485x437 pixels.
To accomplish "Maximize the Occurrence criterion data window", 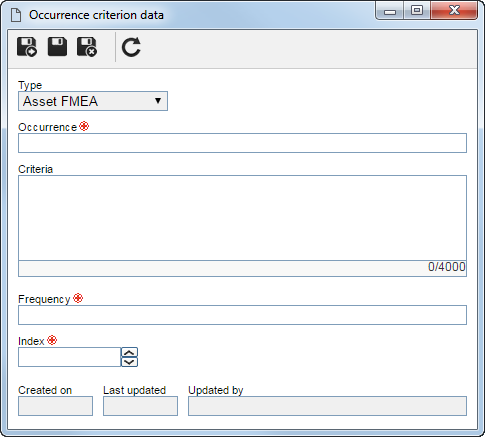I will tap(417, 10).
